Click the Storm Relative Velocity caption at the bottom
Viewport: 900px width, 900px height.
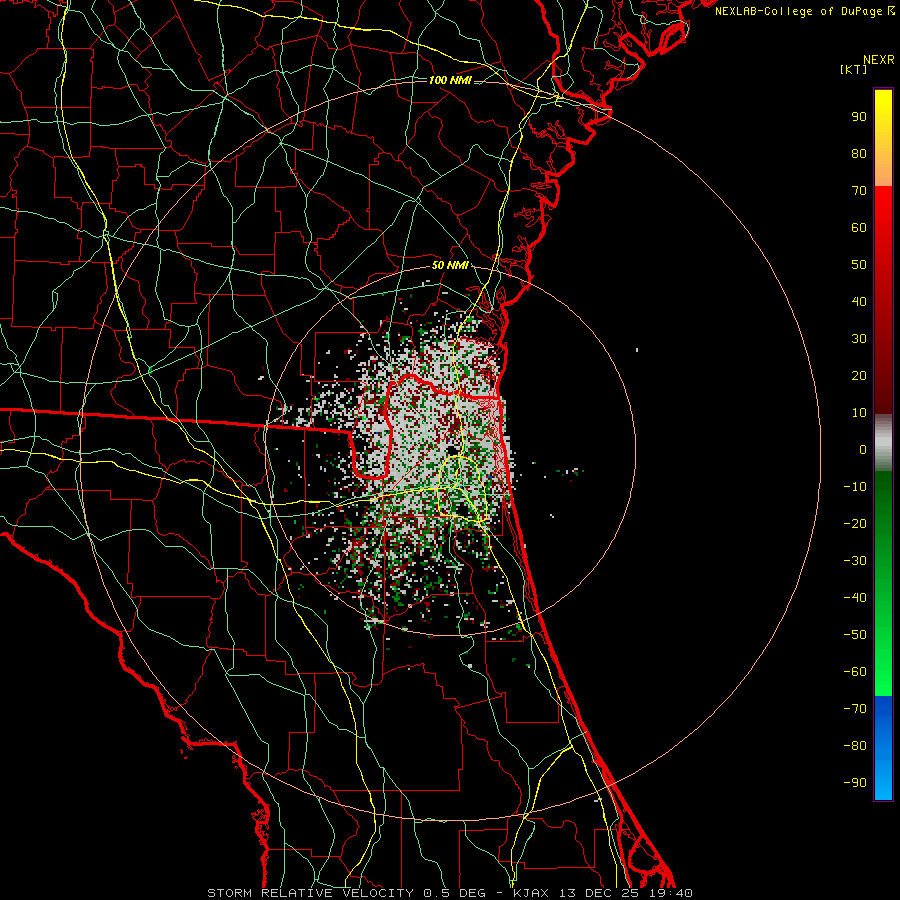point(450,893)
